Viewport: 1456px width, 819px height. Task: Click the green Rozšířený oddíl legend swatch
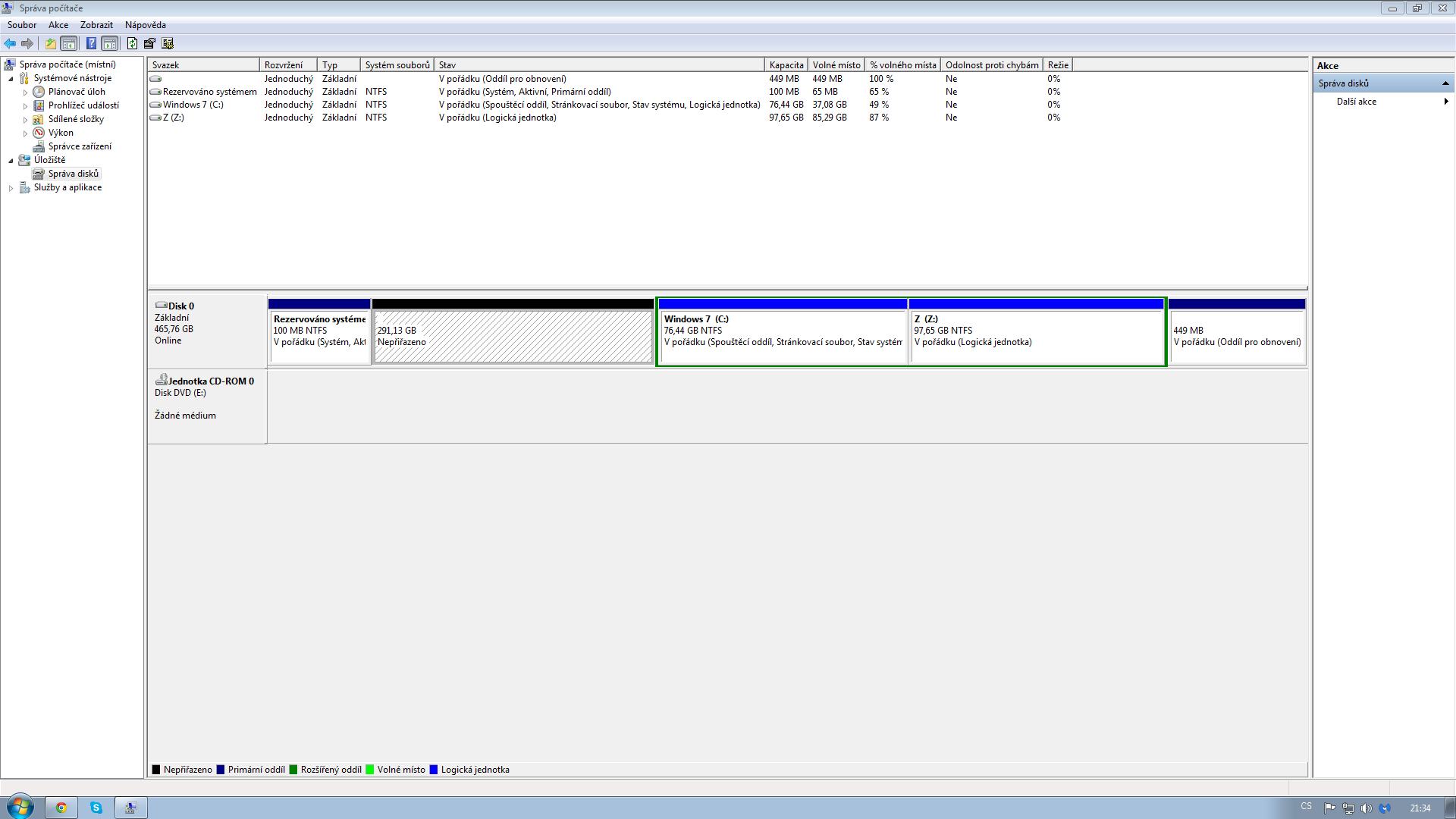pyautogui.click(x=293, y=770)
